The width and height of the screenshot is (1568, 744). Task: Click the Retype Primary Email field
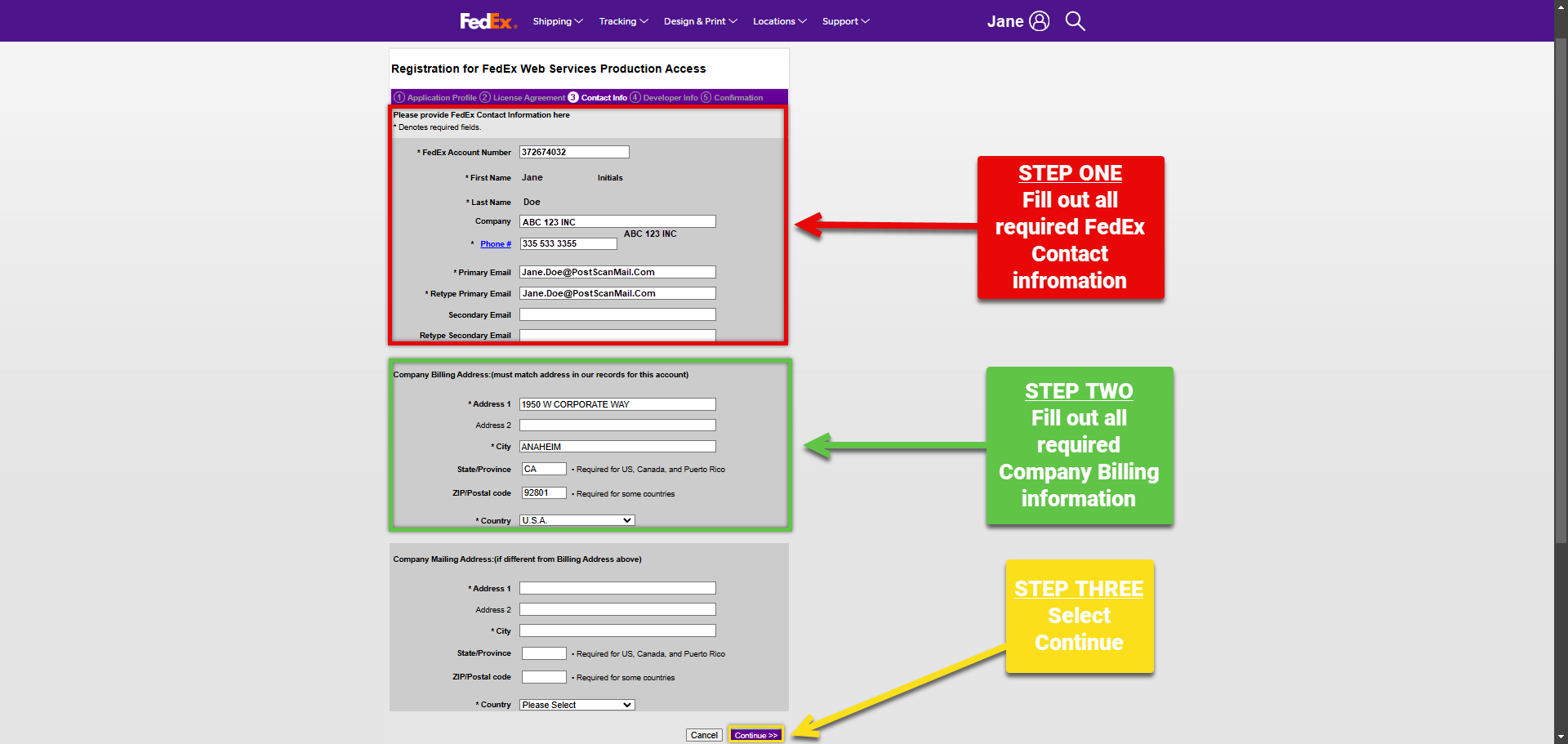[617, 293]
